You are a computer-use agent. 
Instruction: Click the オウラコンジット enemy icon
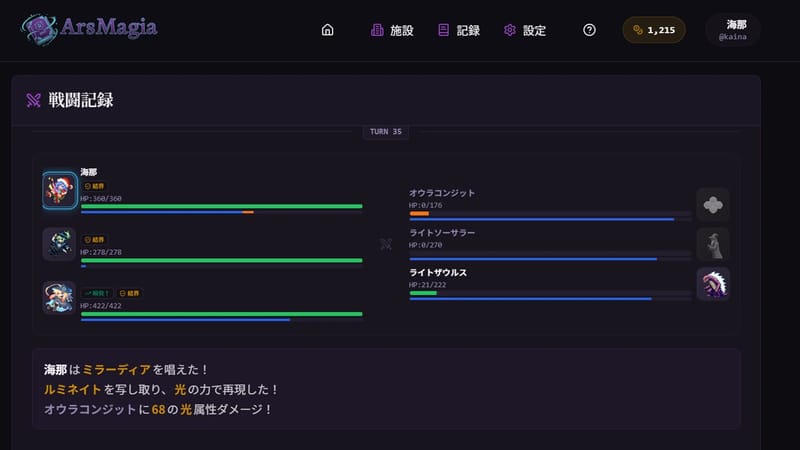tap(713, 205)
